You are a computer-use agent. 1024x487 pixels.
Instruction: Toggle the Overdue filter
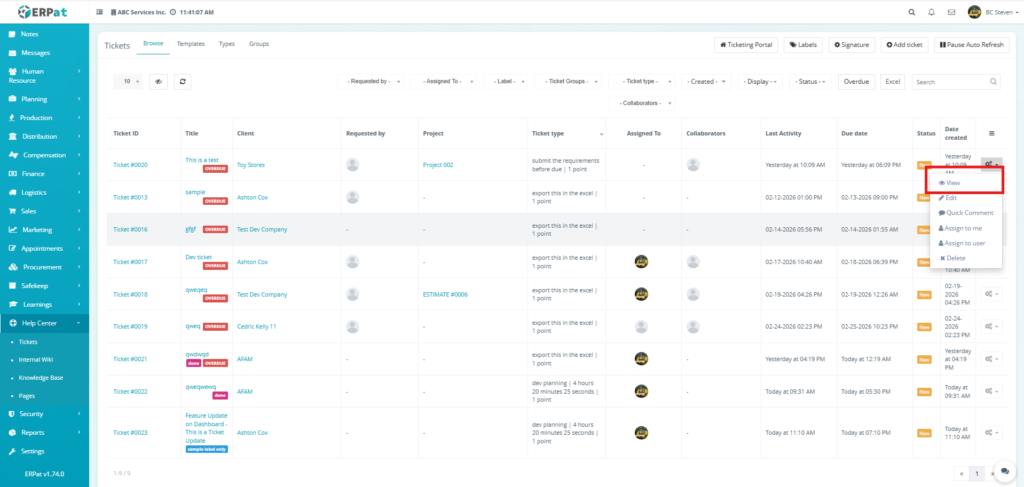(856, 82)
